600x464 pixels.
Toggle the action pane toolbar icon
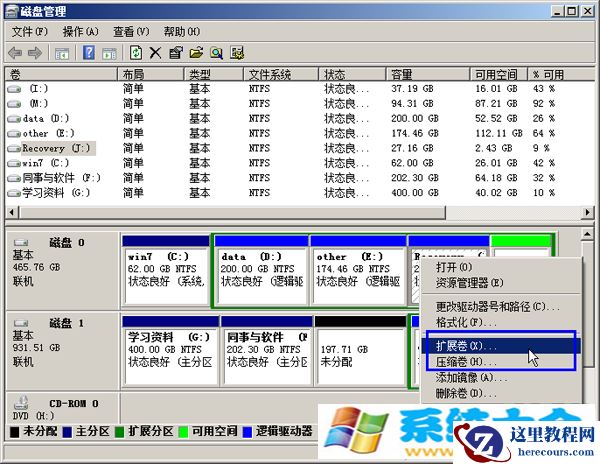pos(109,53)
